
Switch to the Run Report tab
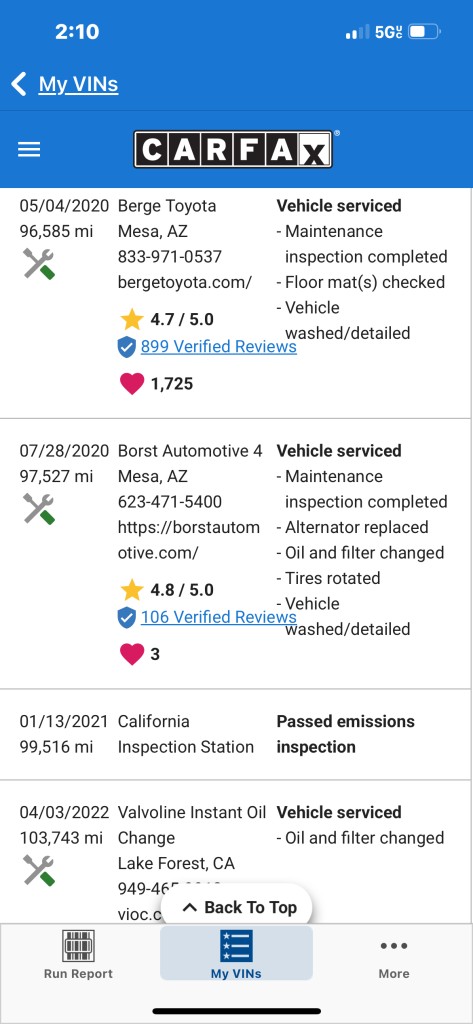click(78, 955)
